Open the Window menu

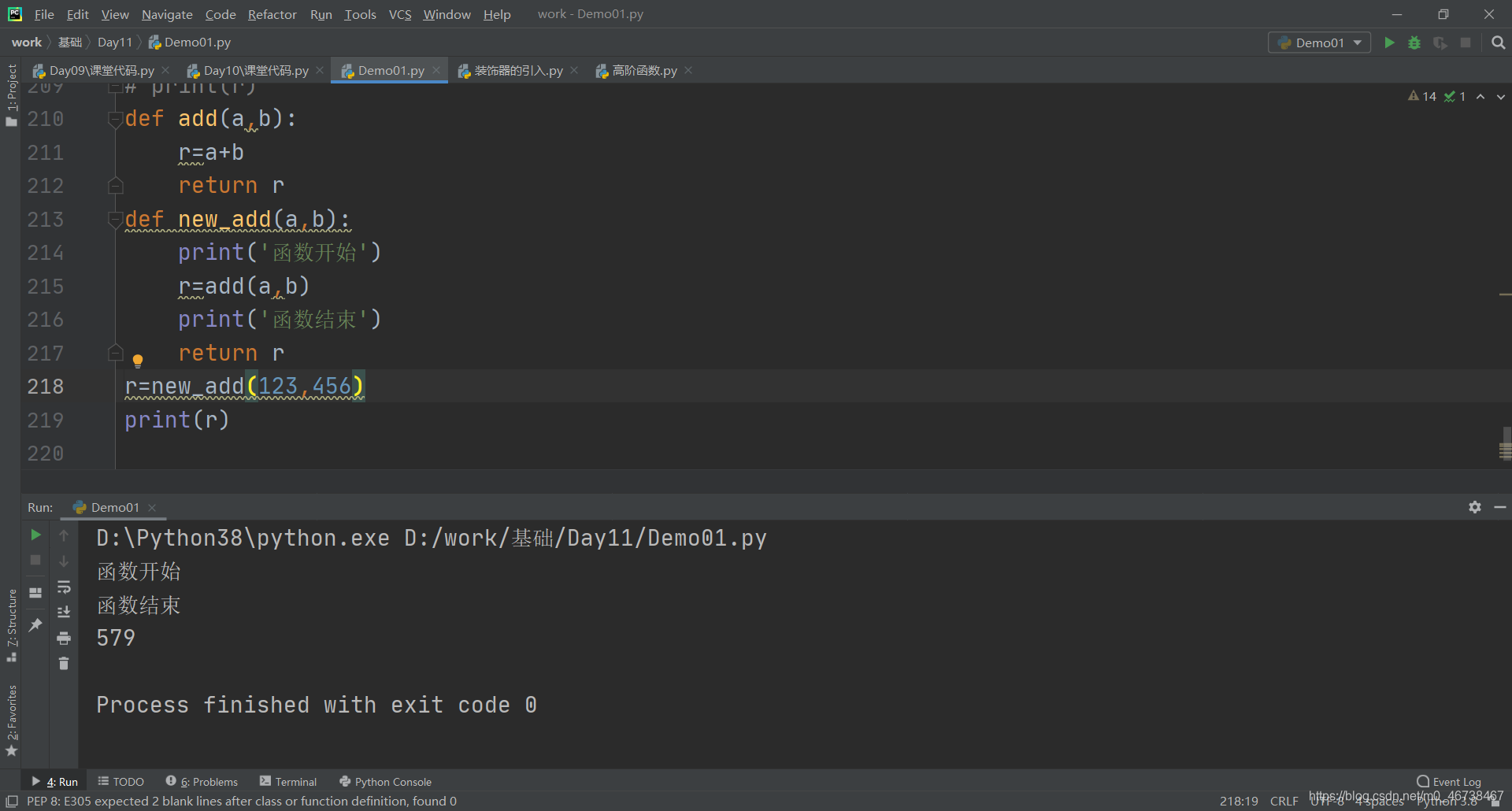click(447, 14)
